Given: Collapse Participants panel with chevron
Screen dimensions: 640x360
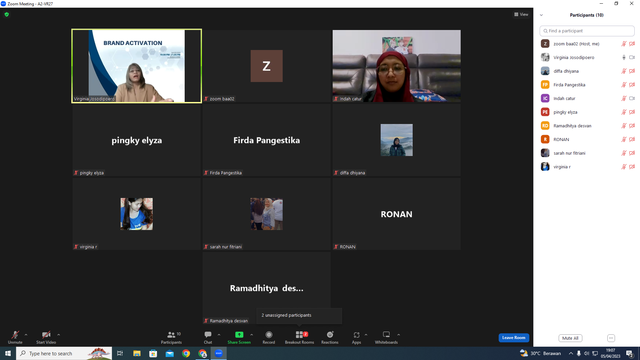Looking at the screenshot, I should tap(541, 15).
